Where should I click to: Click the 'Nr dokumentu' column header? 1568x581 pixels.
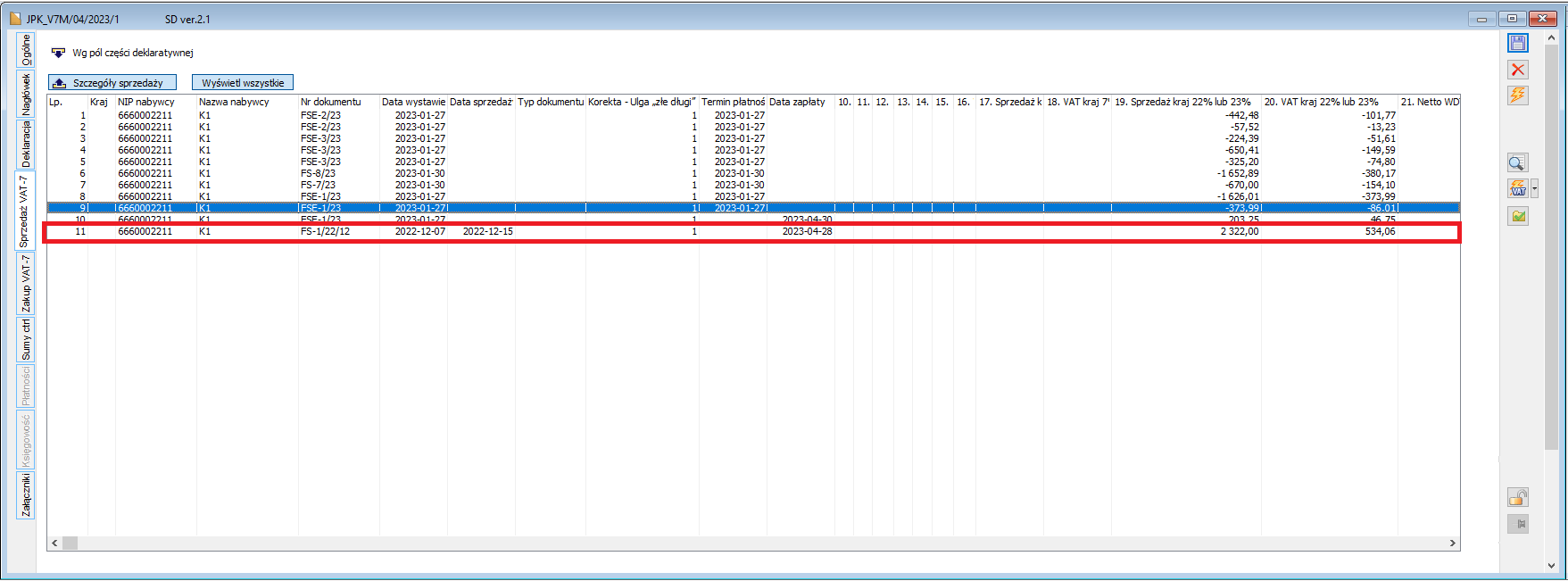coord(338,102)
